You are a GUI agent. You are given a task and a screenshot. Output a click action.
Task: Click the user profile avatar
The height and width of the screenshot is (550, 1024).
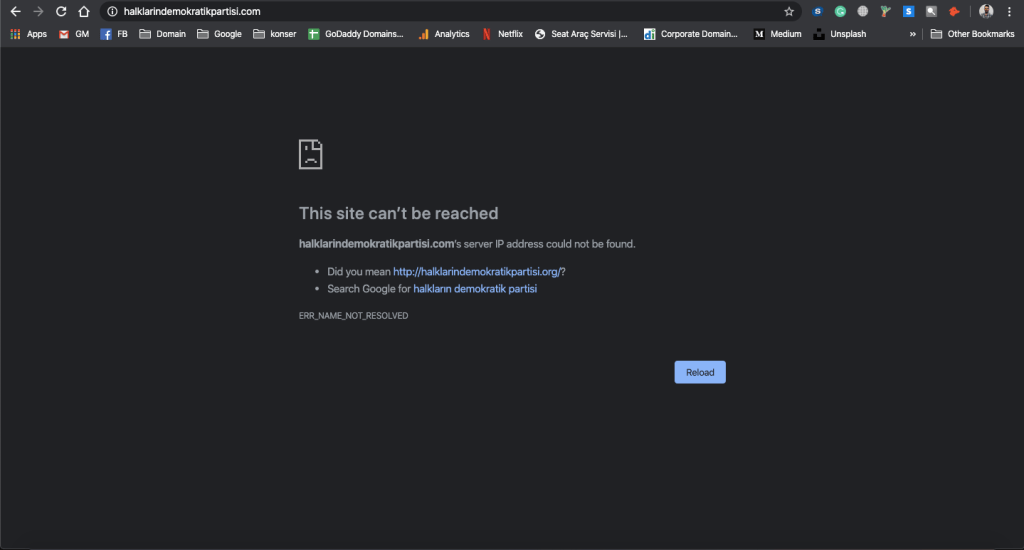986,12
